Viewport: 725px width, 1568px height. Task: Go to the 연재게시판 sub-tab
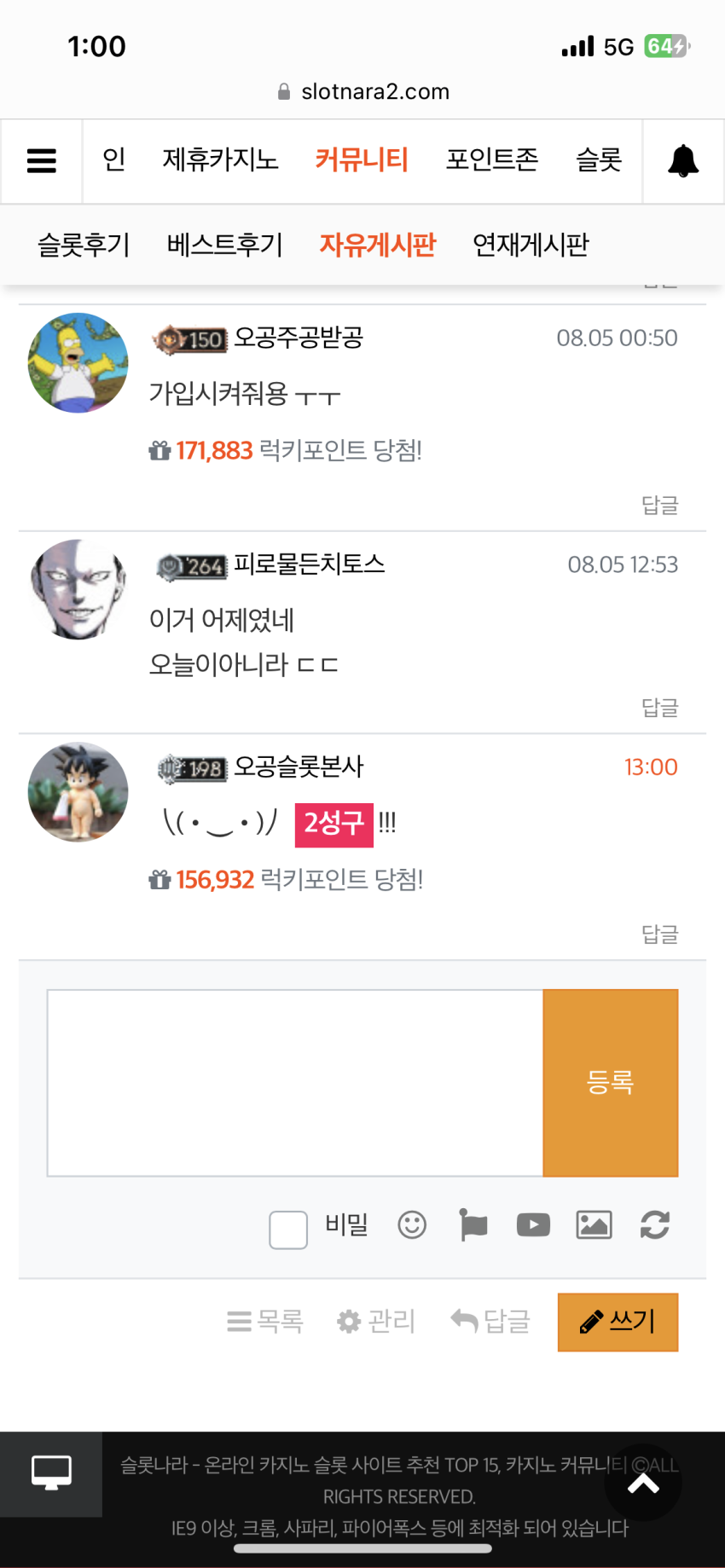pos(531,246)
